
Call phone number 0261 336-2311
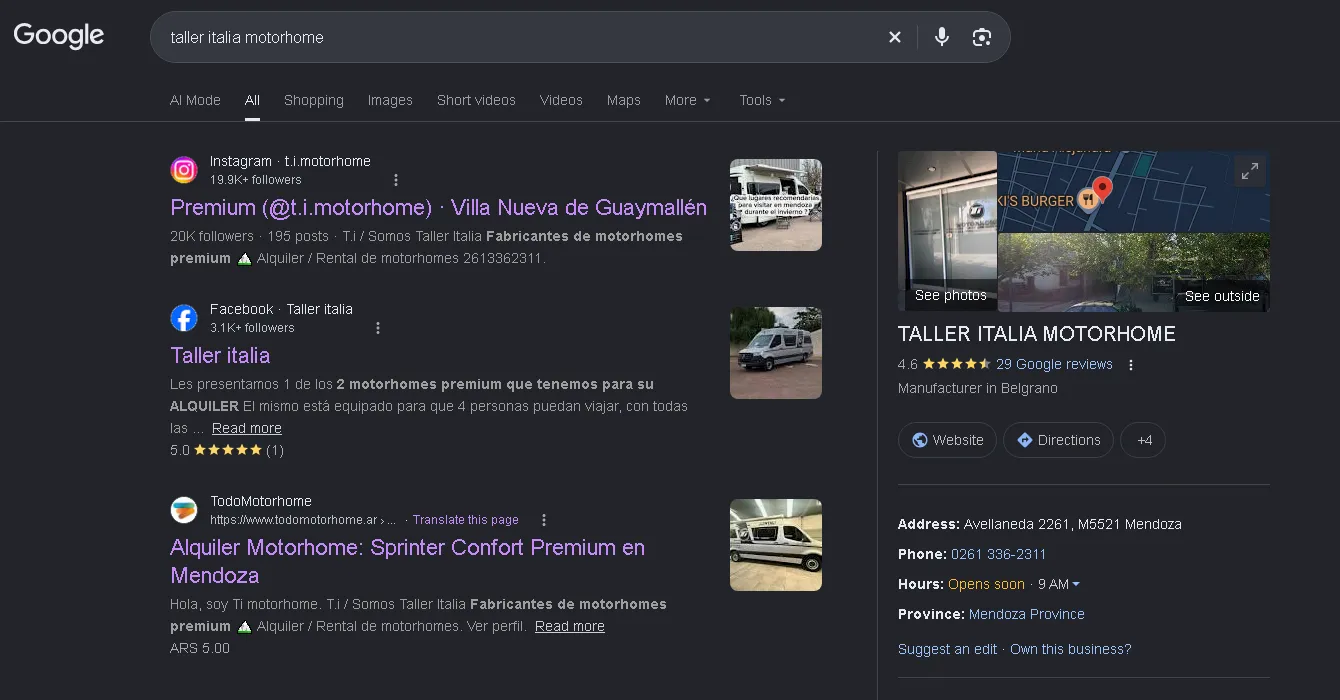[x=998, y=554]
